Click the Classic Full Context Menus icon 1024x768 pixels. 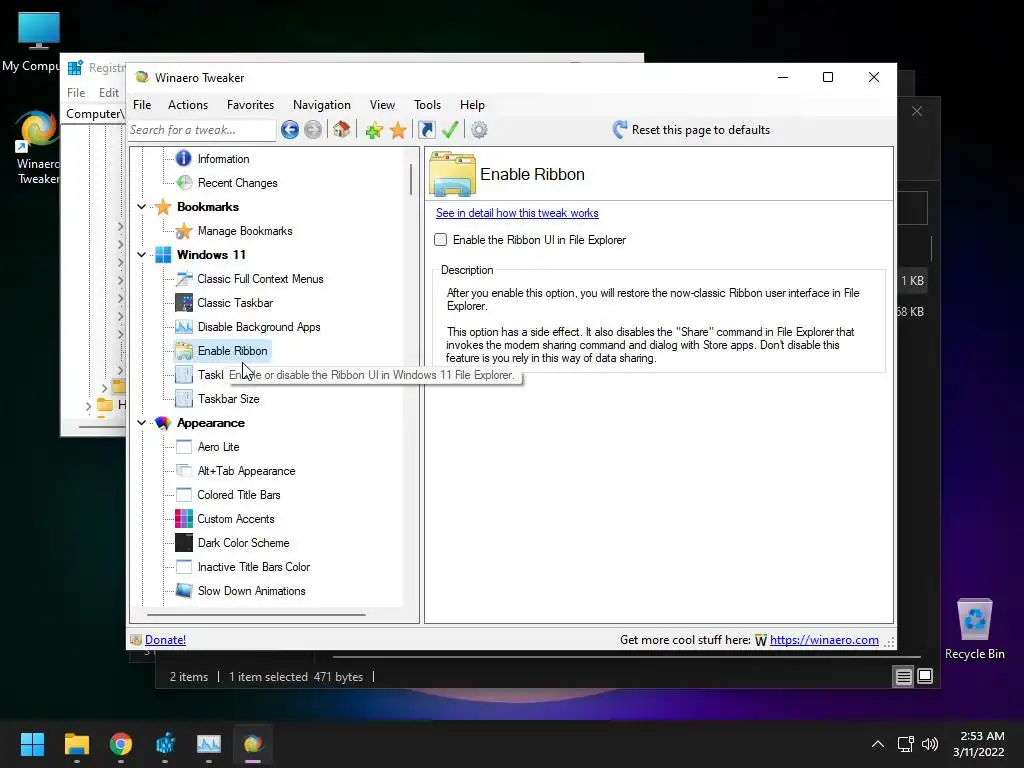pos(184,279)
